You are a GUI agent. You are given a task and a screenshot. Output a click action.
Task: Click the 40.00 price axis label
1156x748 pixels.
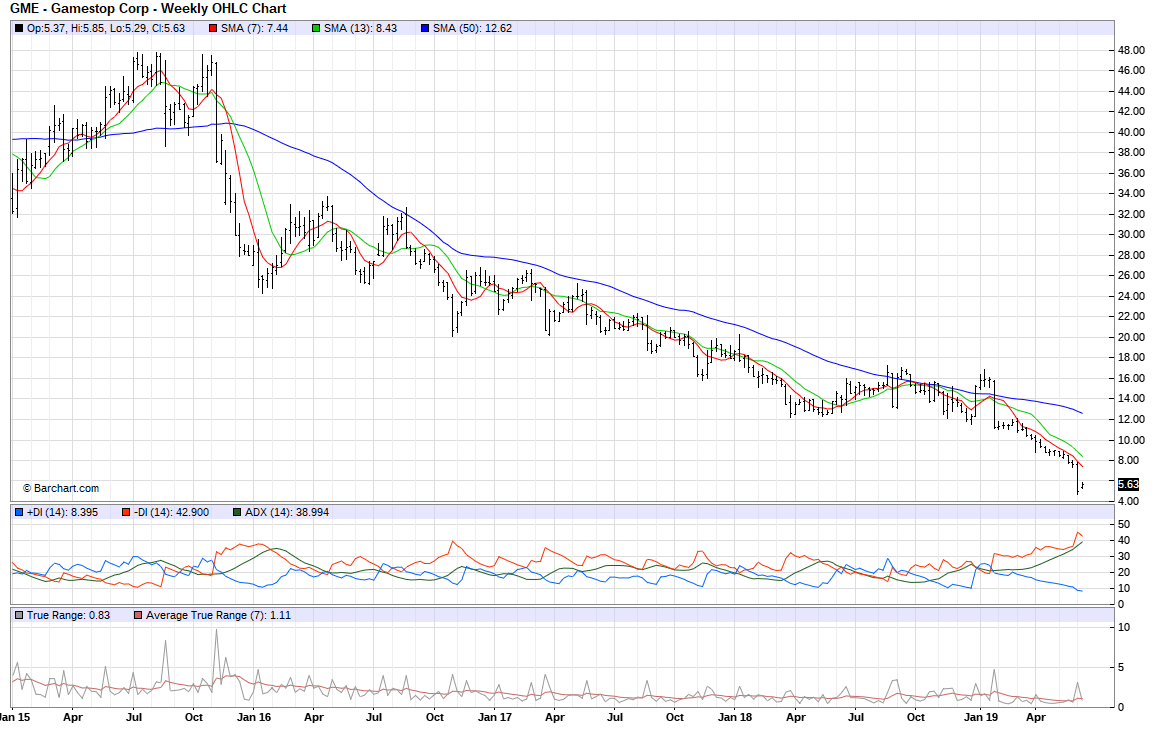(1131, 133)
